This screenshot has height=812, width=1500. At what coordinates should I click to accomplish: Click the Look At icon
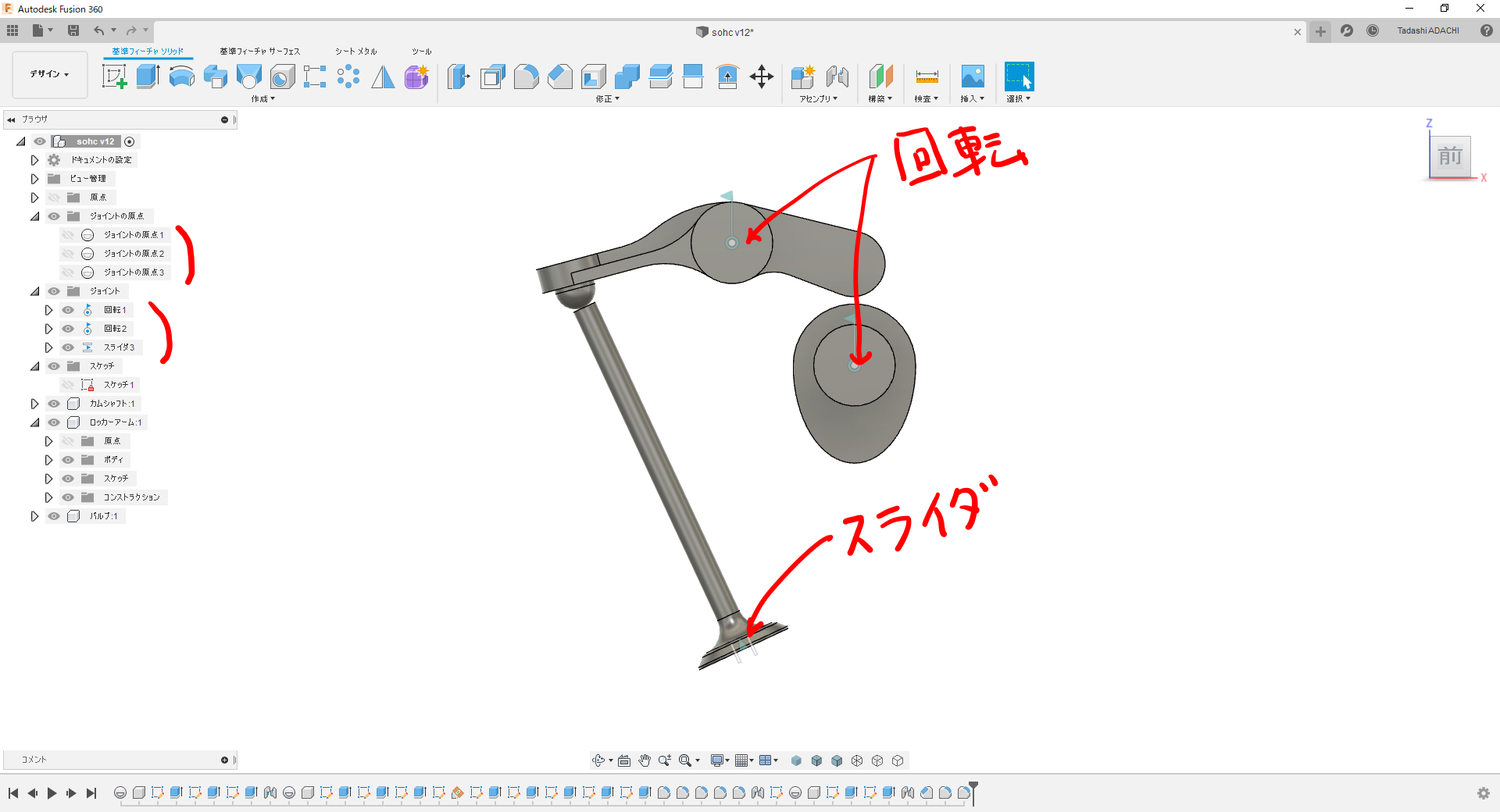(x=624, y=760)
